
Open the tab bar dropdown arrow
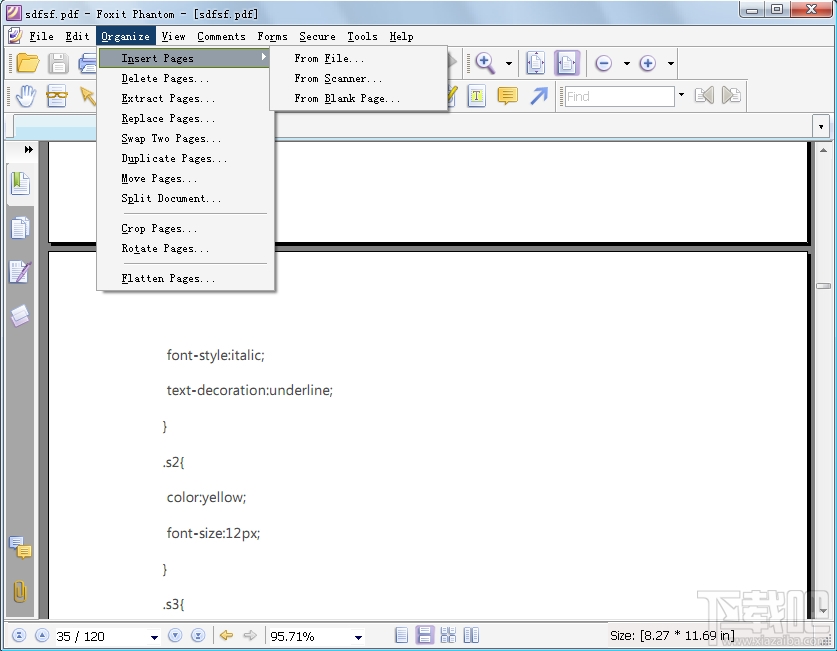821,127
